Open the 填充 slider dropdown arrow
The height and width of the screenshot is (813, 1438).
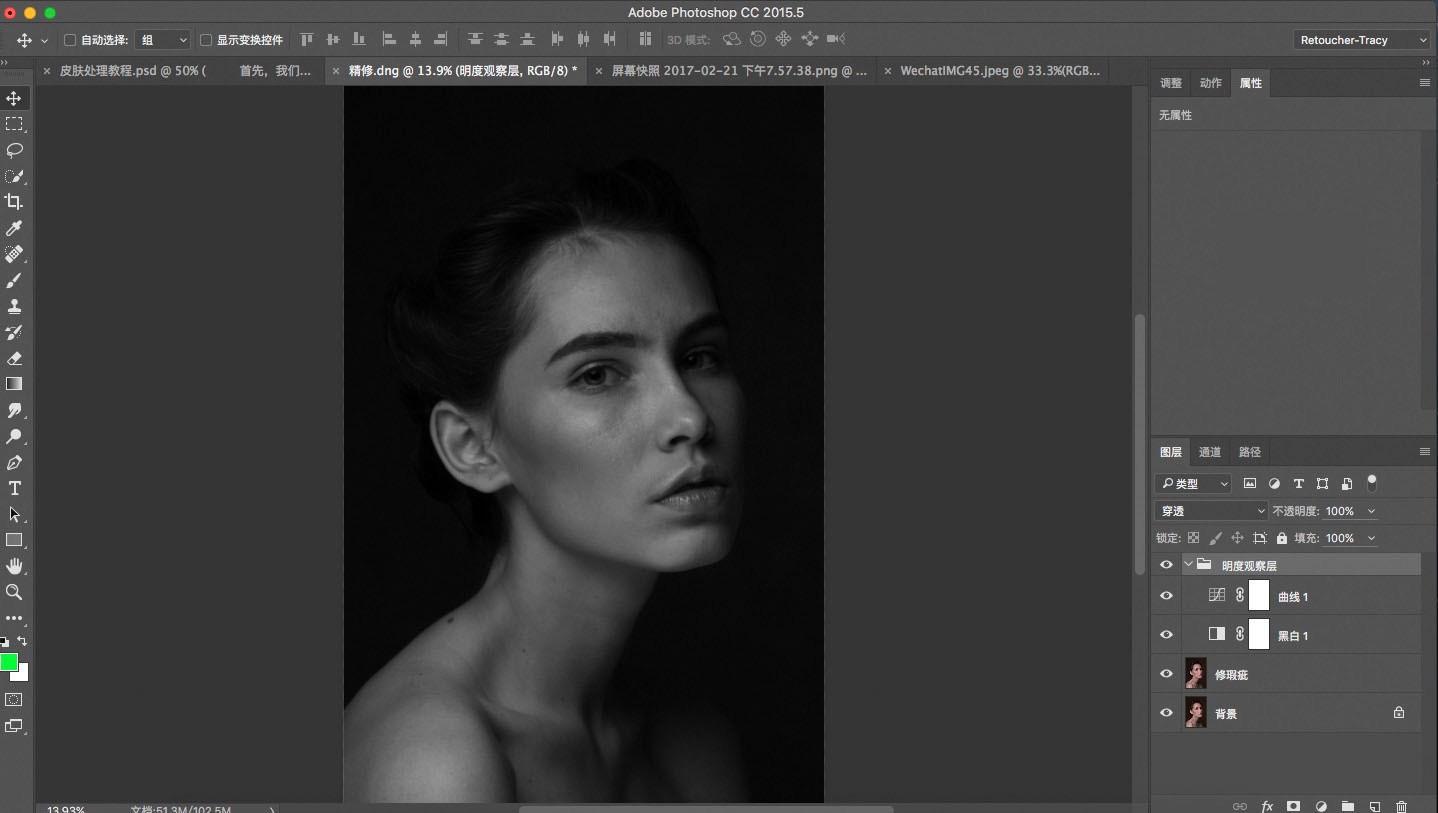(x=1371, y=538)
